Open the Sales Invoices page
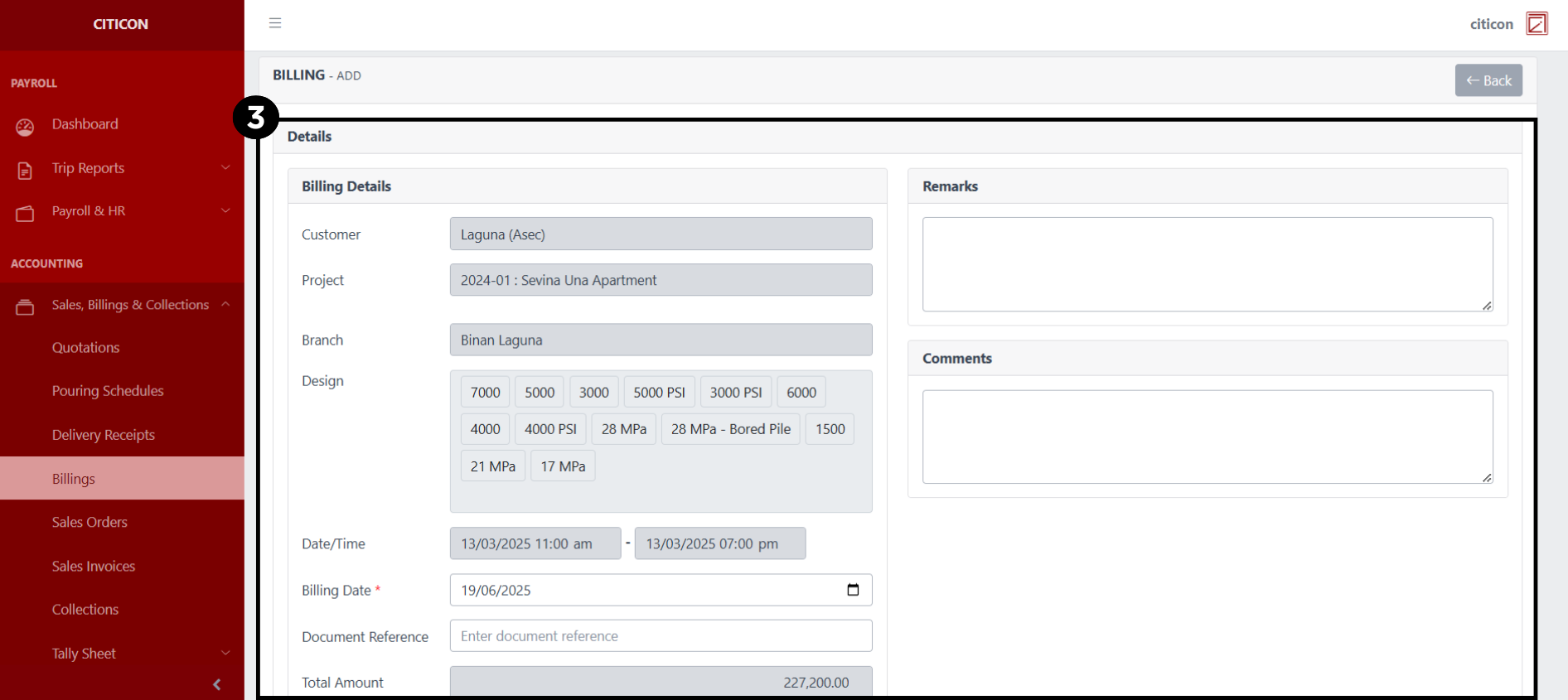Image resolution: width=1568 pixels, height=700 pixels. (x=93, y=566)
